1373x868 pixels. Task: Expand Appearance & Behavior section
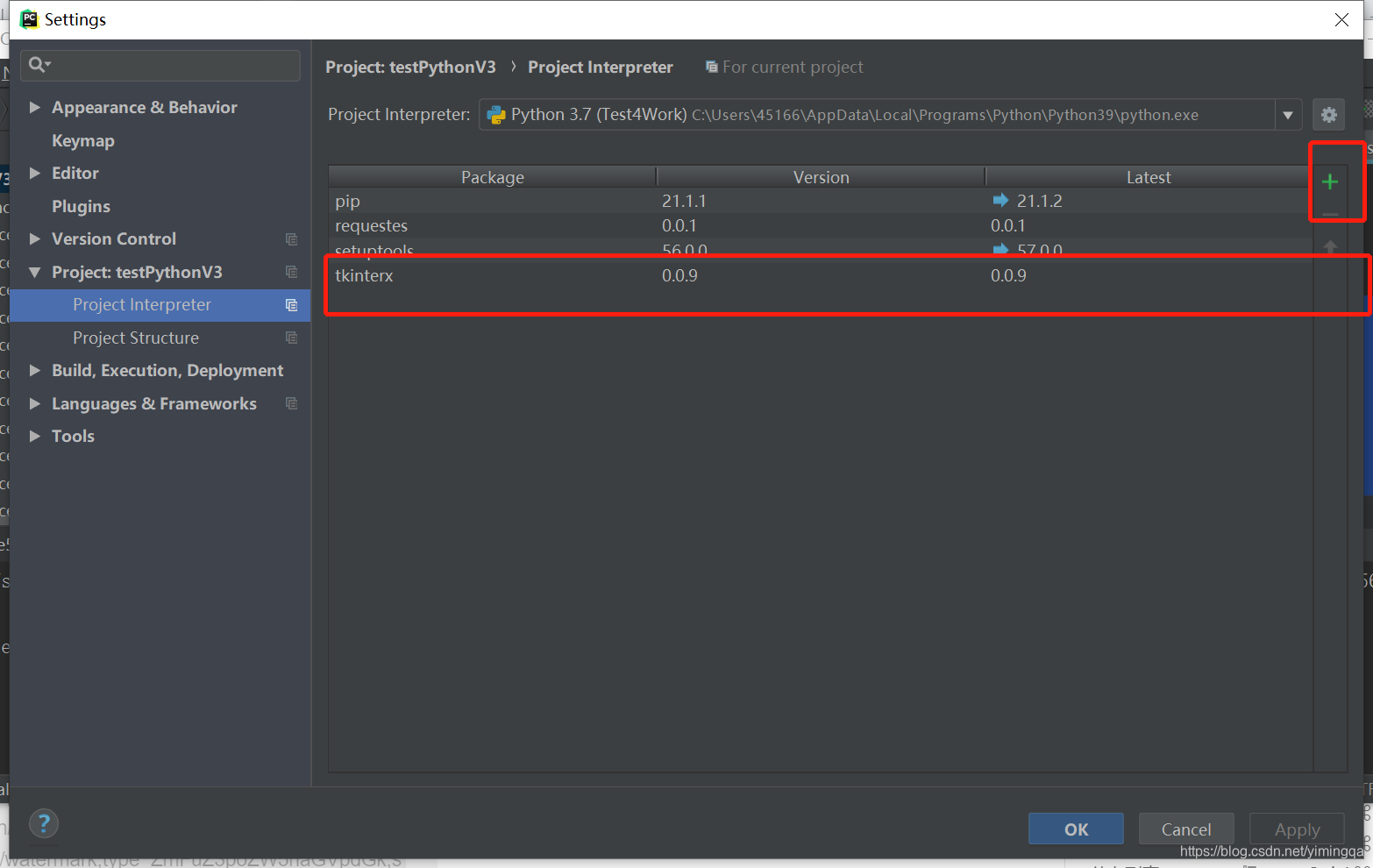pyautogui.click(x=35, y=107)
